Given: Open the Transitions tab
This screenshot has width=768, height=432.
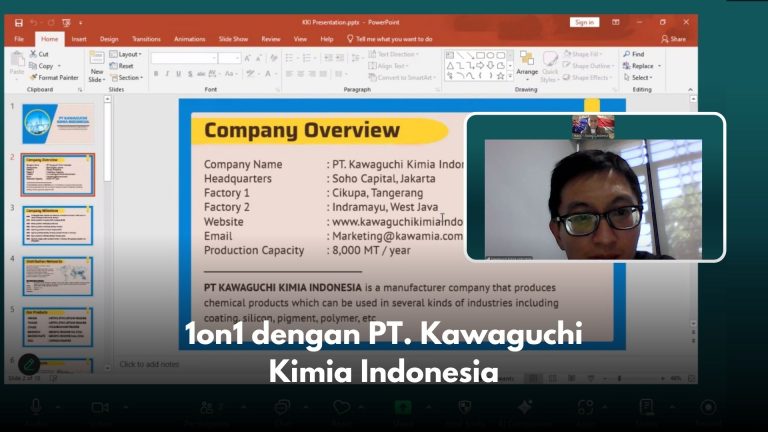Looking at the screenshot, I should click(146, 39).
